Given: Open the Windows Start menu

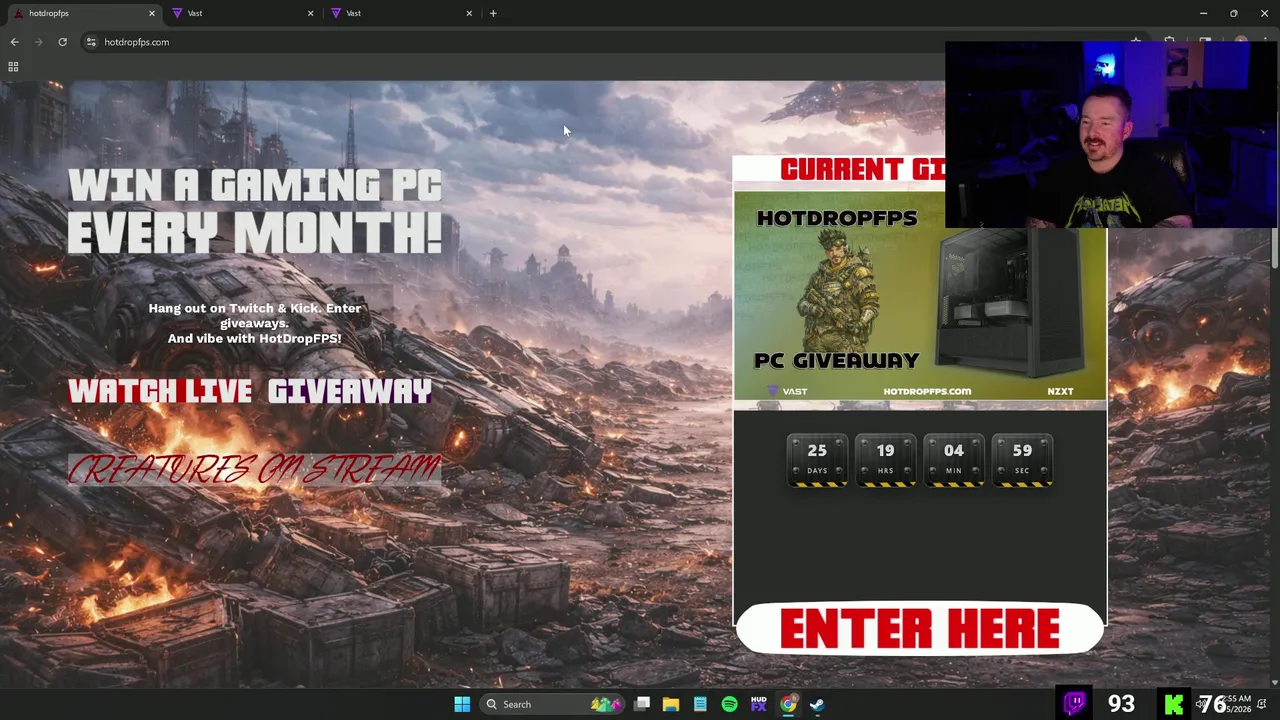Looking at the screenshot, I should point(462,704).
